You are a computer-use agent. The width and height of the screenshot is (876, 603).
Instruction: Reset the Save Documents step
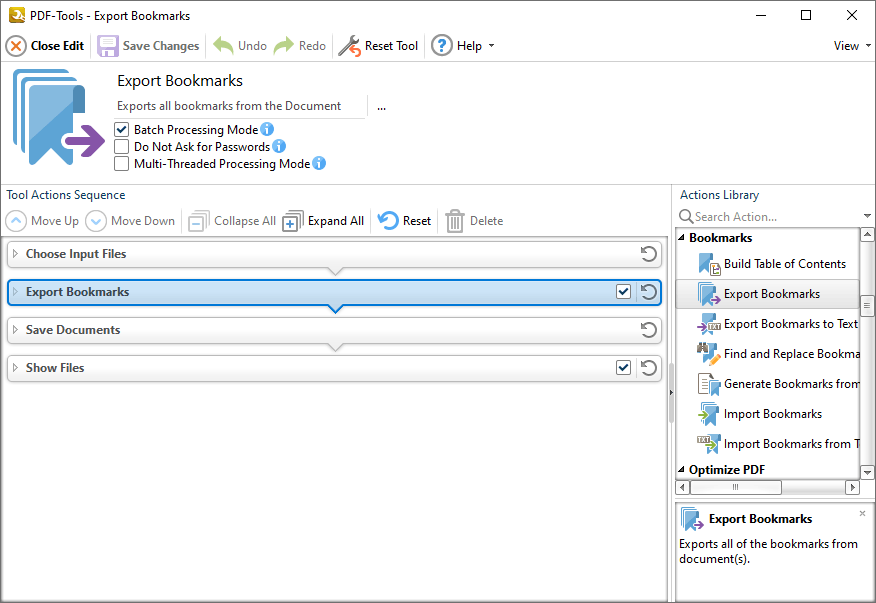(x=649, y=330)
